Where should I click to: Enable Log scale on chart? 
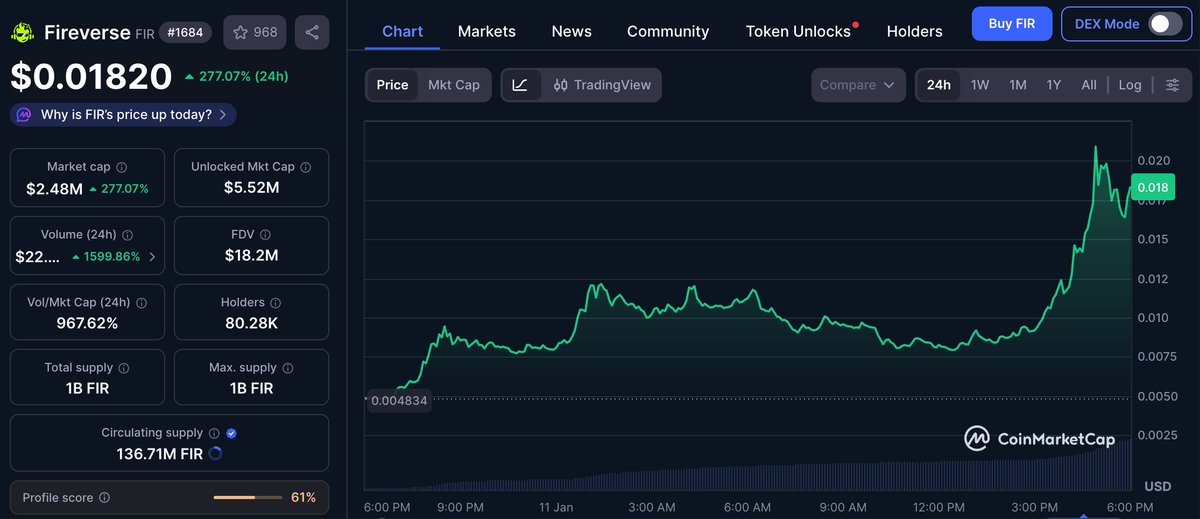point(1130,85)
